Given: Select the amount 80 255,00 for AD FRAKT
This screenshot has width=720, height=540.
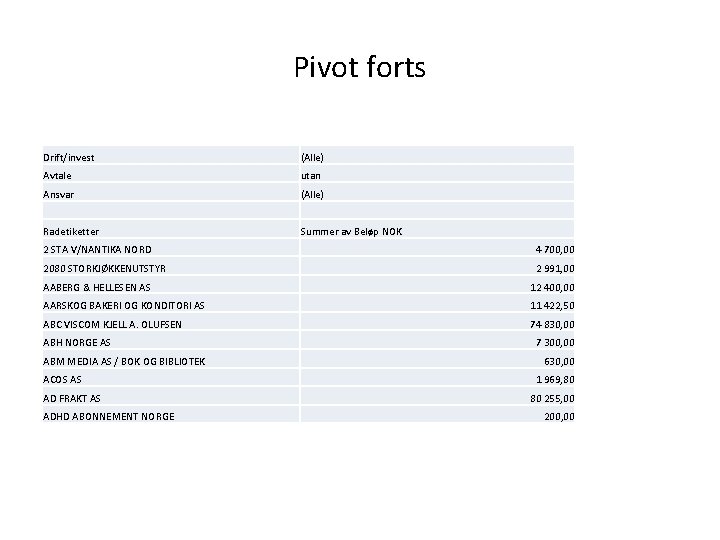Looking at the screenshot, I should click(551, 398).
